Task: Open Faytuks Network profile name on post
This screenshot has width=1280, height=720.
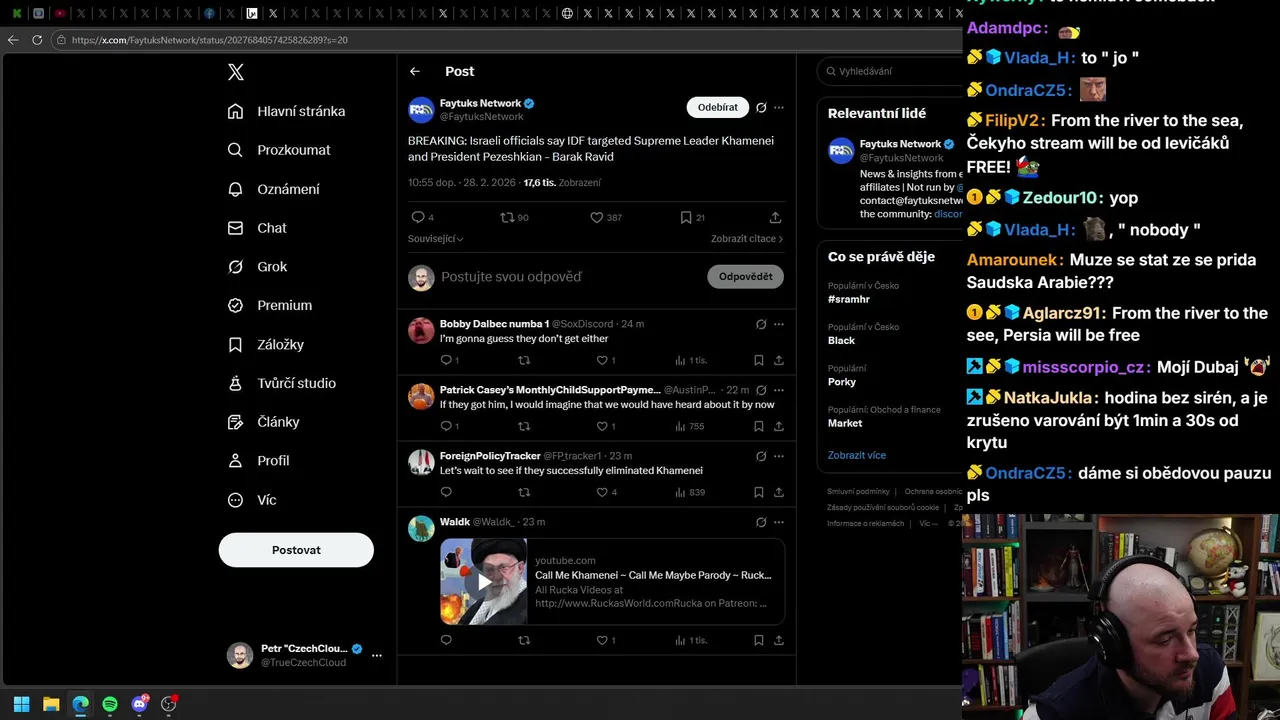Action: pos(480,103)
